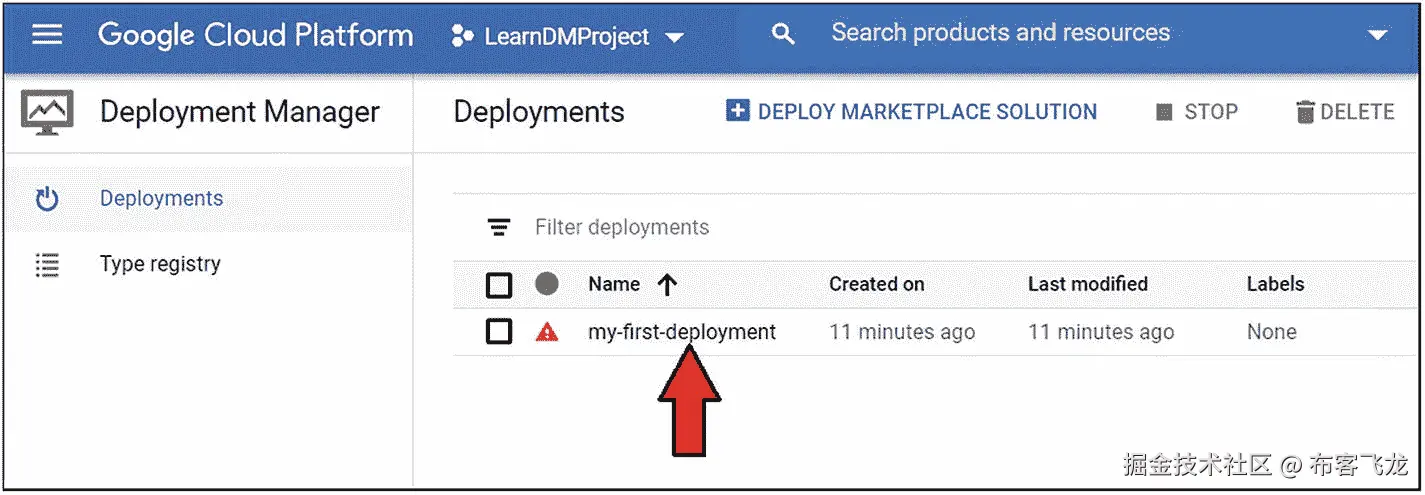This screenshot has width=1425, height=495.
Task: Click Deploy Marketplace Solution button
Action: pos(912,112)
